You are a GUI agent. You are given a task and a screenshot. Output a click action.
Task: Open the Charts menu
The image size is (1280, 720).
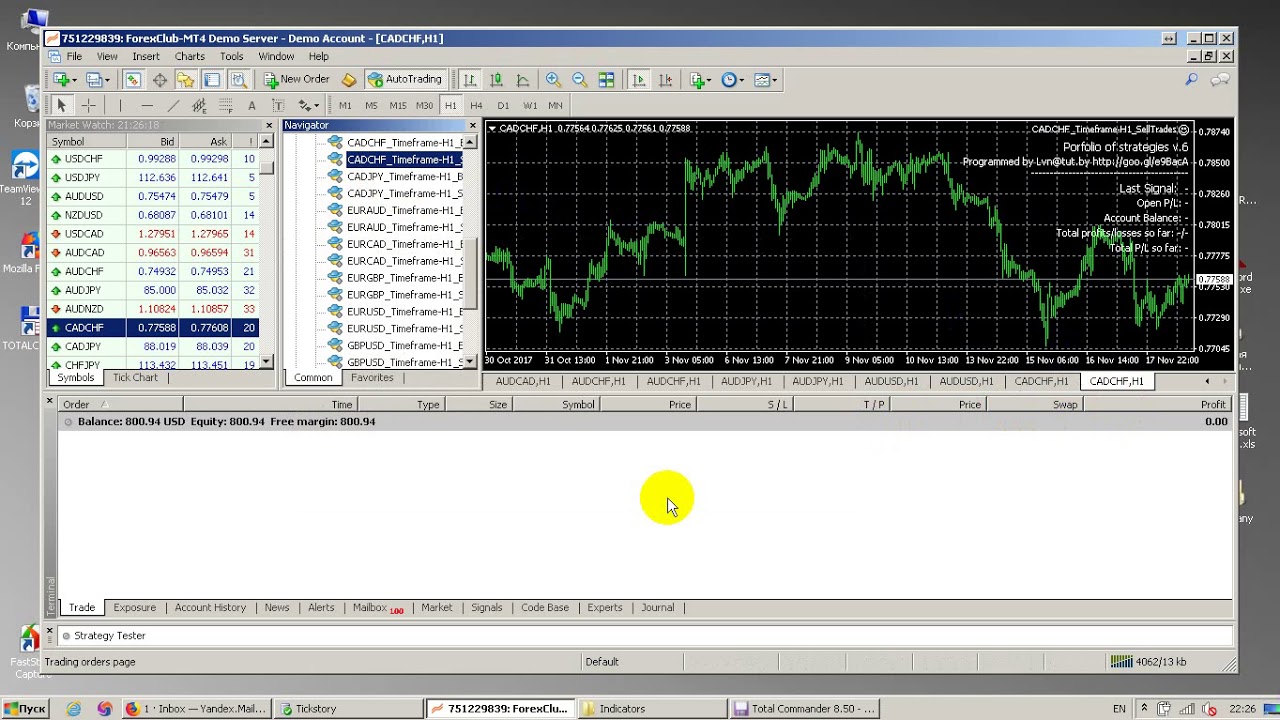[x=189, y=57]
